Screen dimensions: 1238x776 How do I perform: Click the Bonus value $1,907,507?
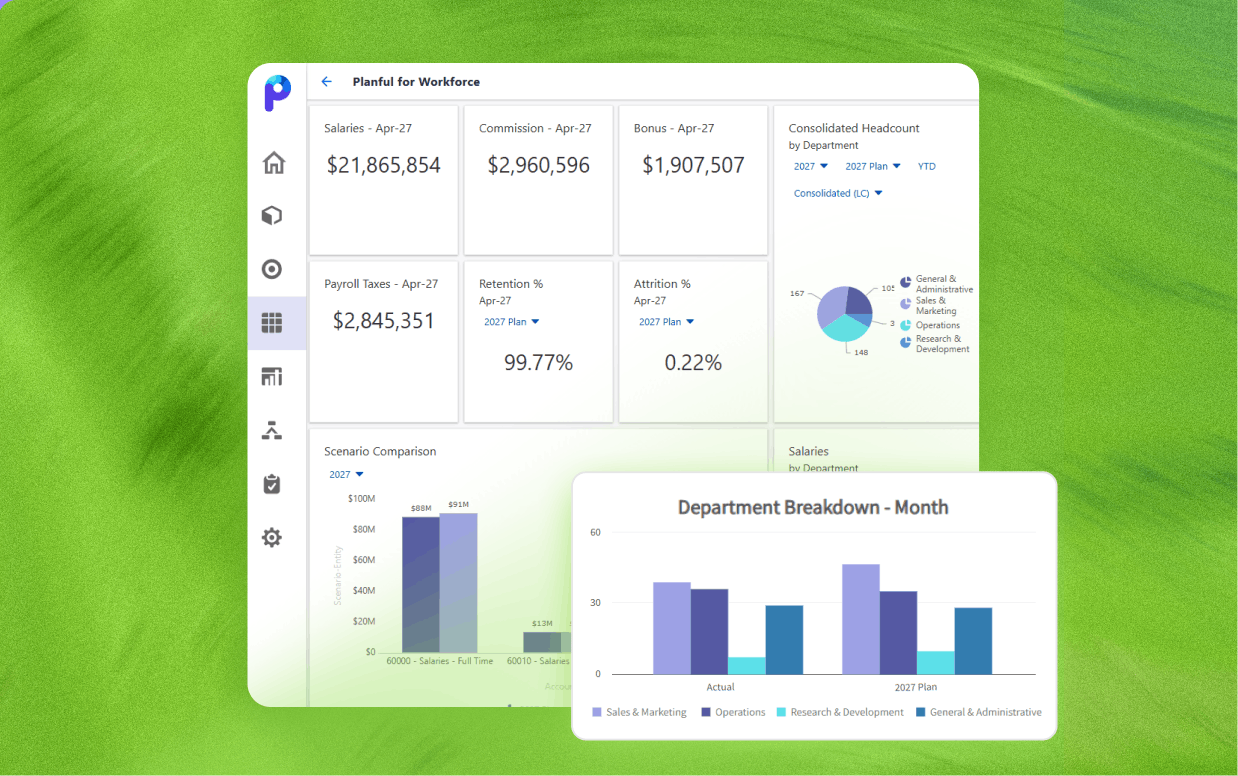click(693, 166)
